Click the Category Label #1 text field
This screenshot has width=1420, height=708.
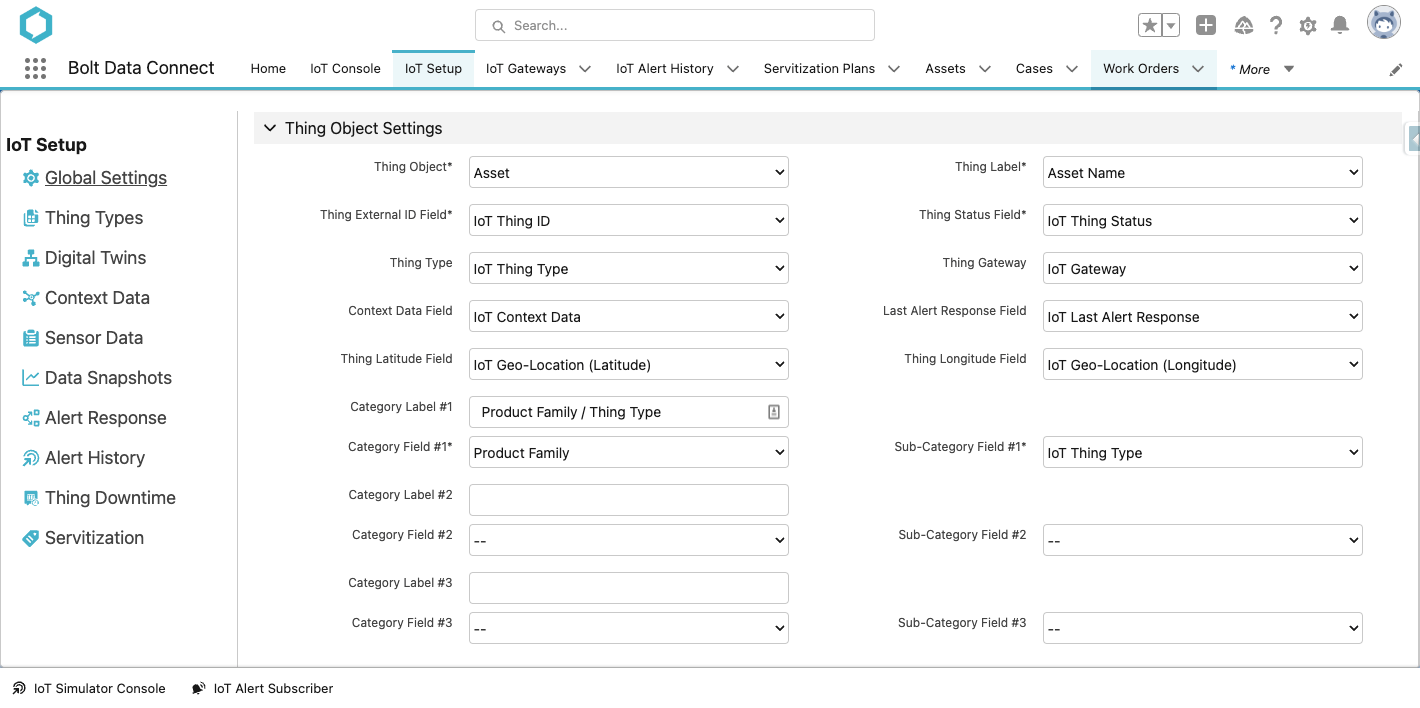(629, 412)
